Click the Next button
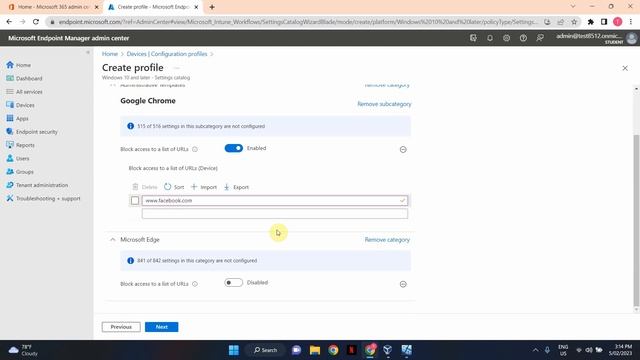Screen dimensions: 640x360 coord(162,327)
